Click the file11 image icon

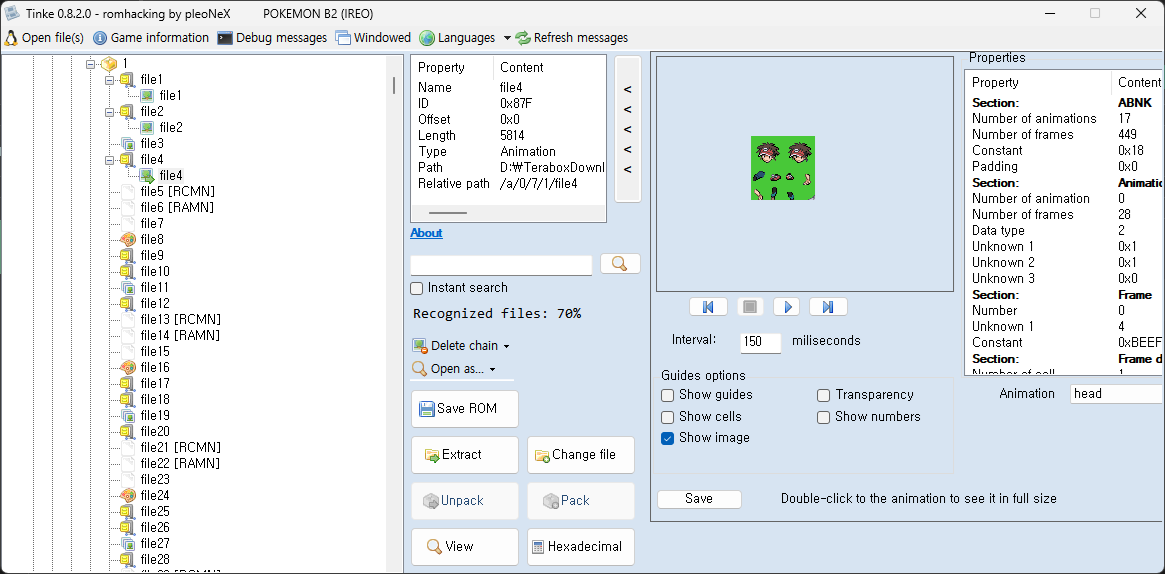point(127,287)
